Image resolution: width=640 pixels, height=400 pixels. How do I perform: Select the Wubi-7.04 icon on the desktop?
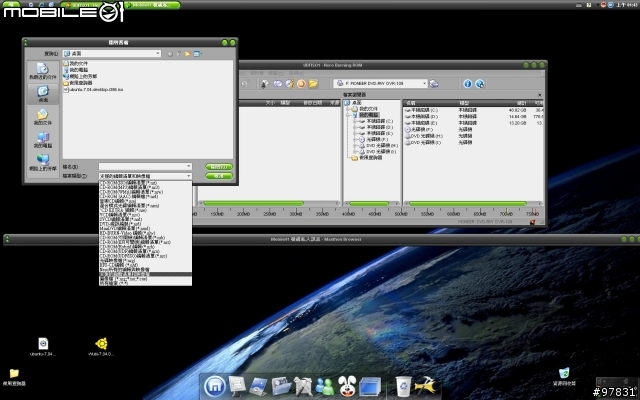point(101,347)
